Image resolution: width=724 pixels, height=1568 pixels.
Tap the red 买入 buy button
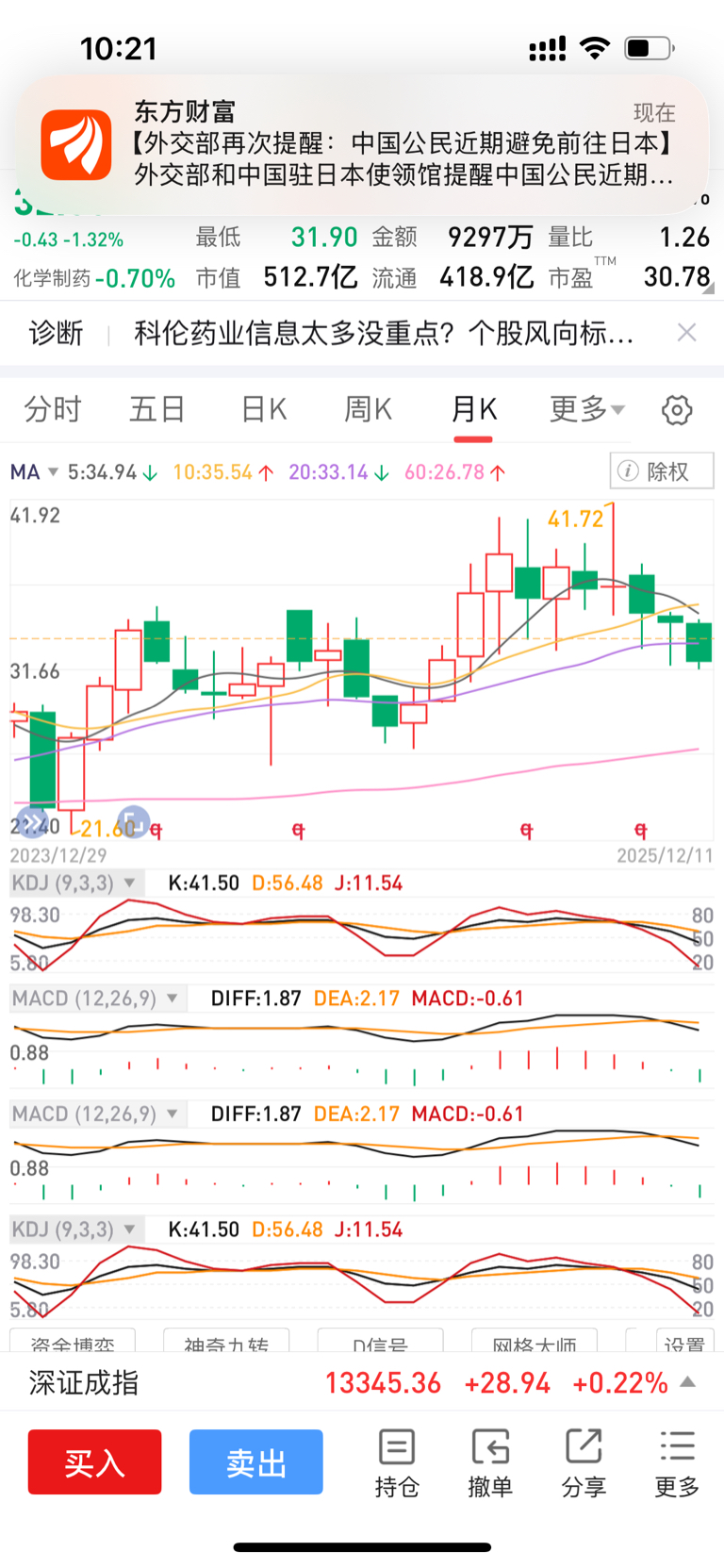click(94, 1462)
